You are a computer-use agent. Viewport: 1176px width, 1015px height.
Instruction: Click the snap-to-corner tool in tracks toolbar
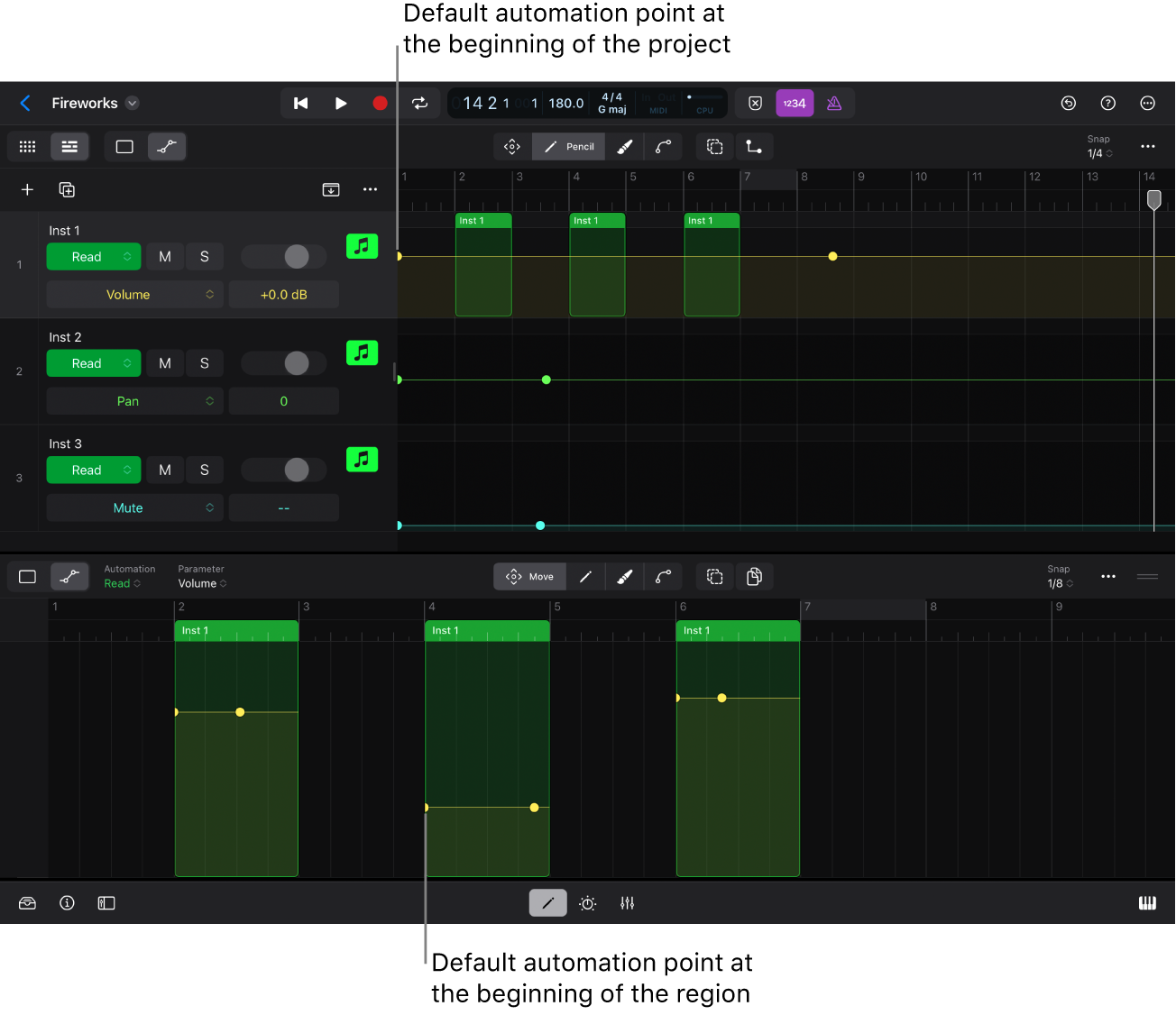(754, 147)
